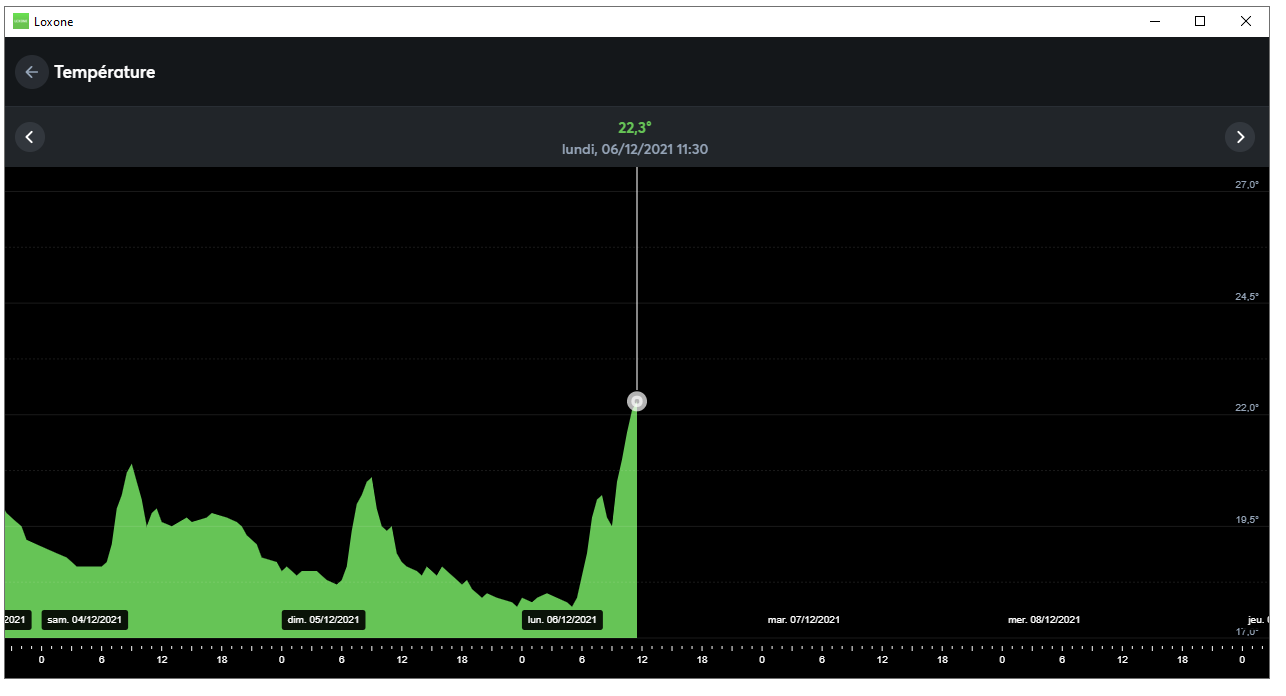Click the 24,5° axis label
The height and width of the screenshot is (696, 1286).
[x=1246, y=297]
